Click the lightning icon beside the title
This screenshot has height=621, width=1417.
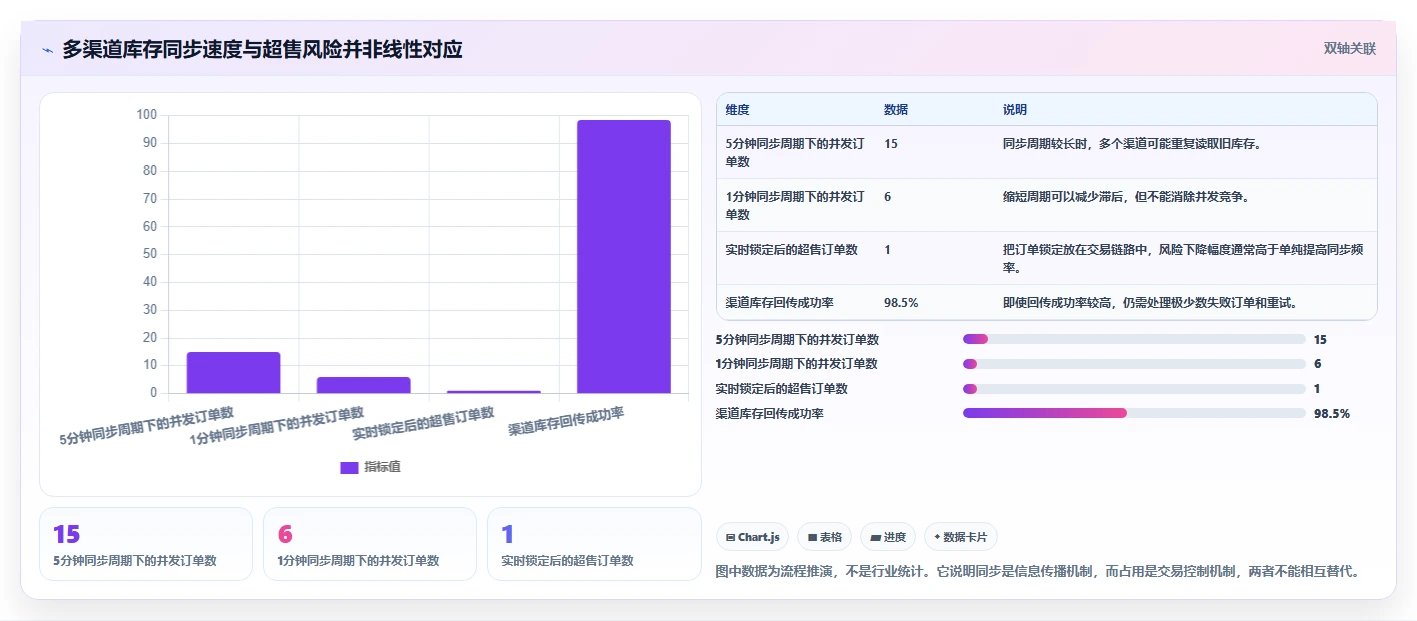[47, 50]
